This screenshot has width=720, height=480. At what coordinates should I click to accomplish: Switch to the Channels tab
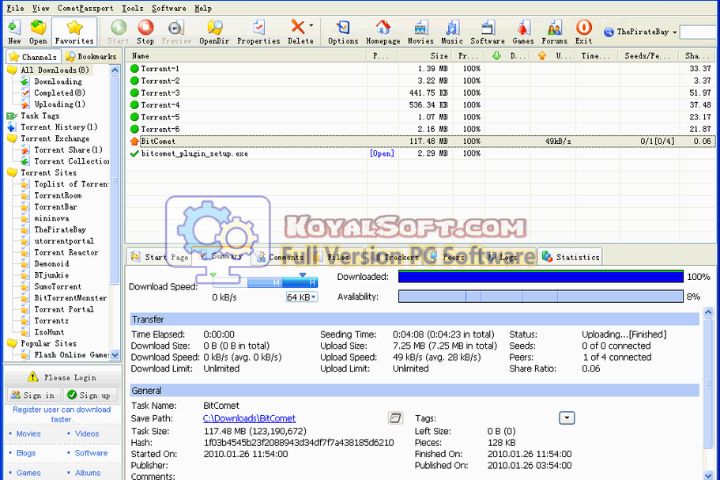point(33,56)
